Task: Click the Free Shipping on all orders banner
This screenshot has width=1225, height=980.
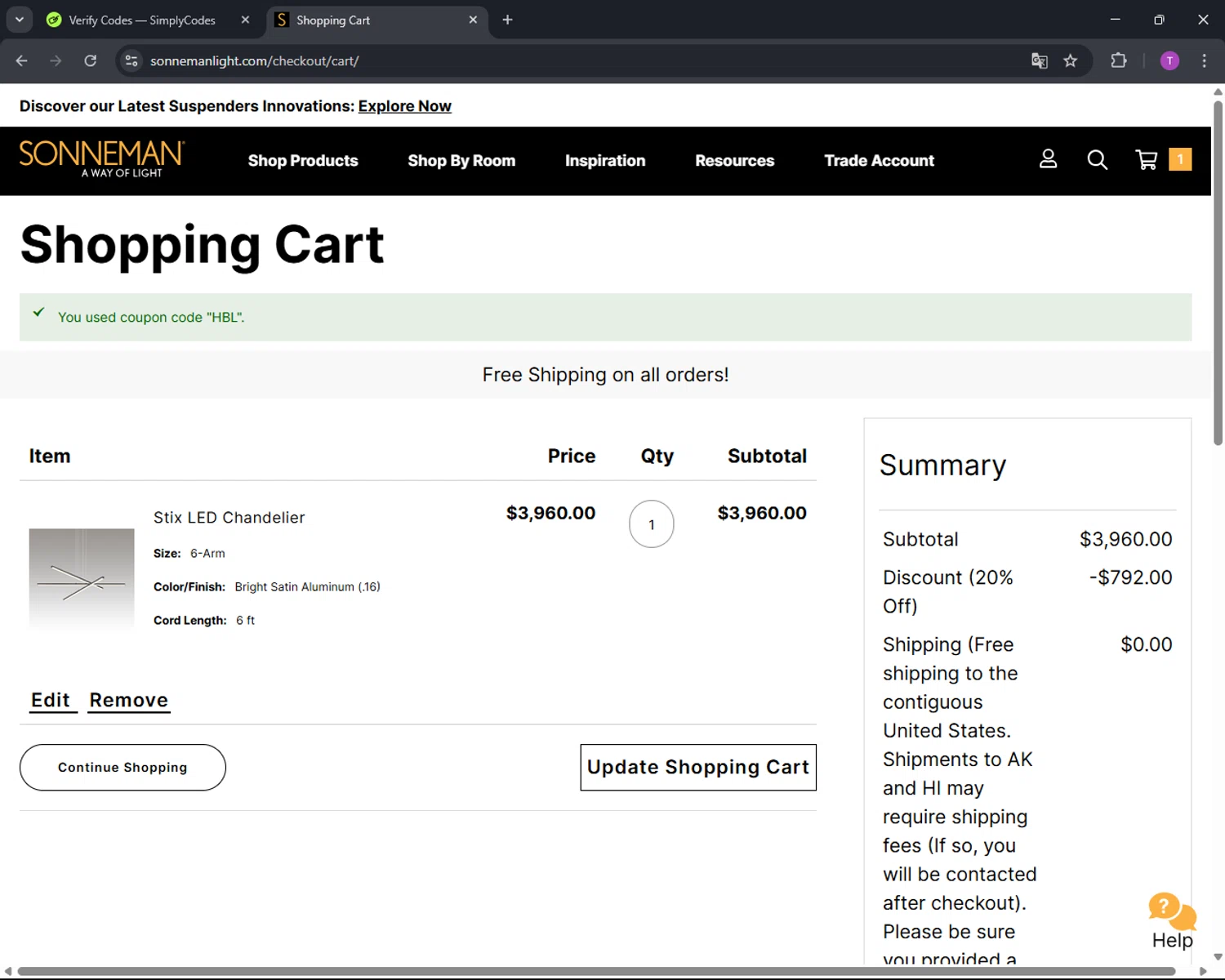Action: coord(605,375)
